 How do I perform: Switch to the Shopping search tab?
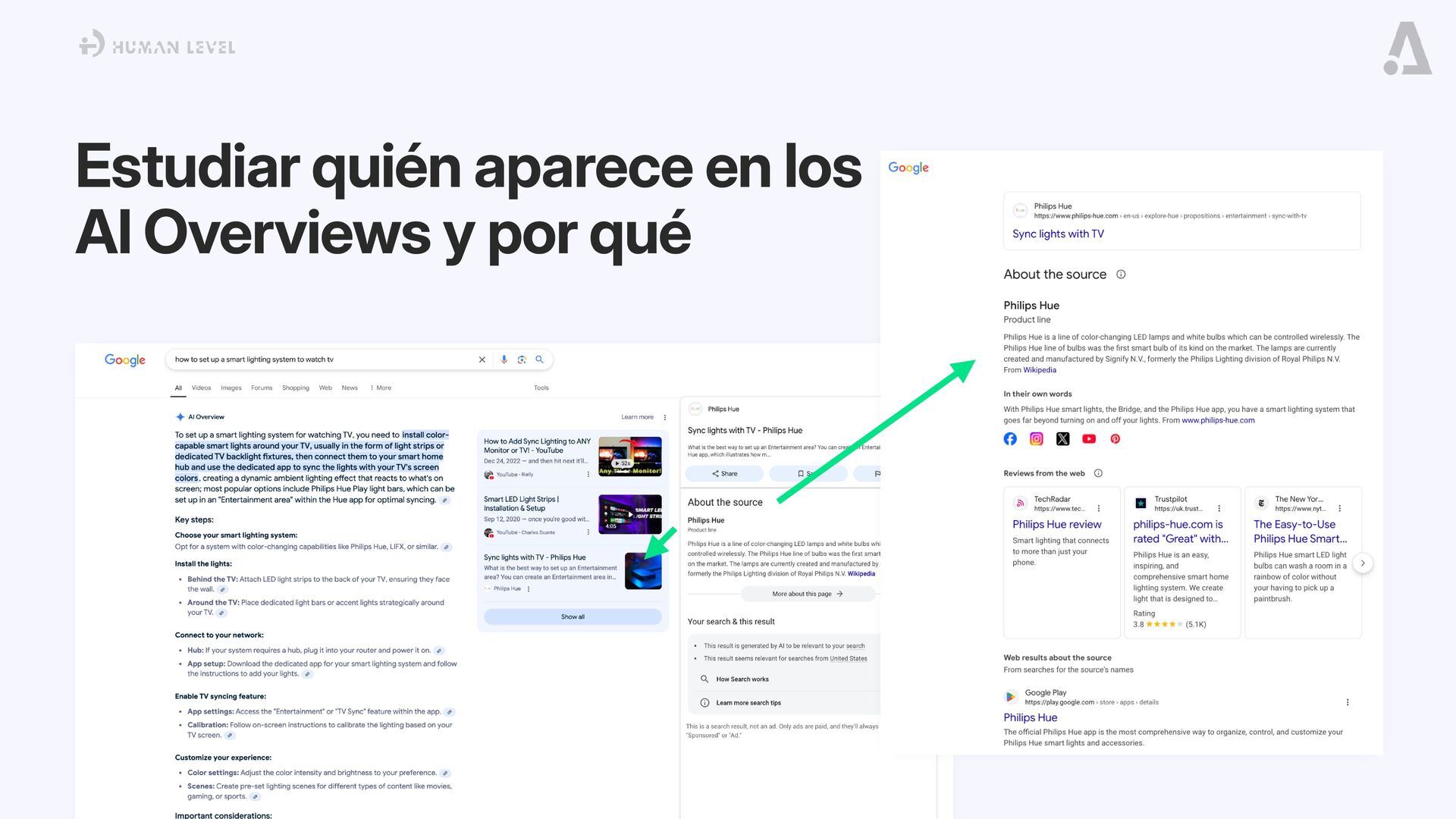[x=295, y=388]
